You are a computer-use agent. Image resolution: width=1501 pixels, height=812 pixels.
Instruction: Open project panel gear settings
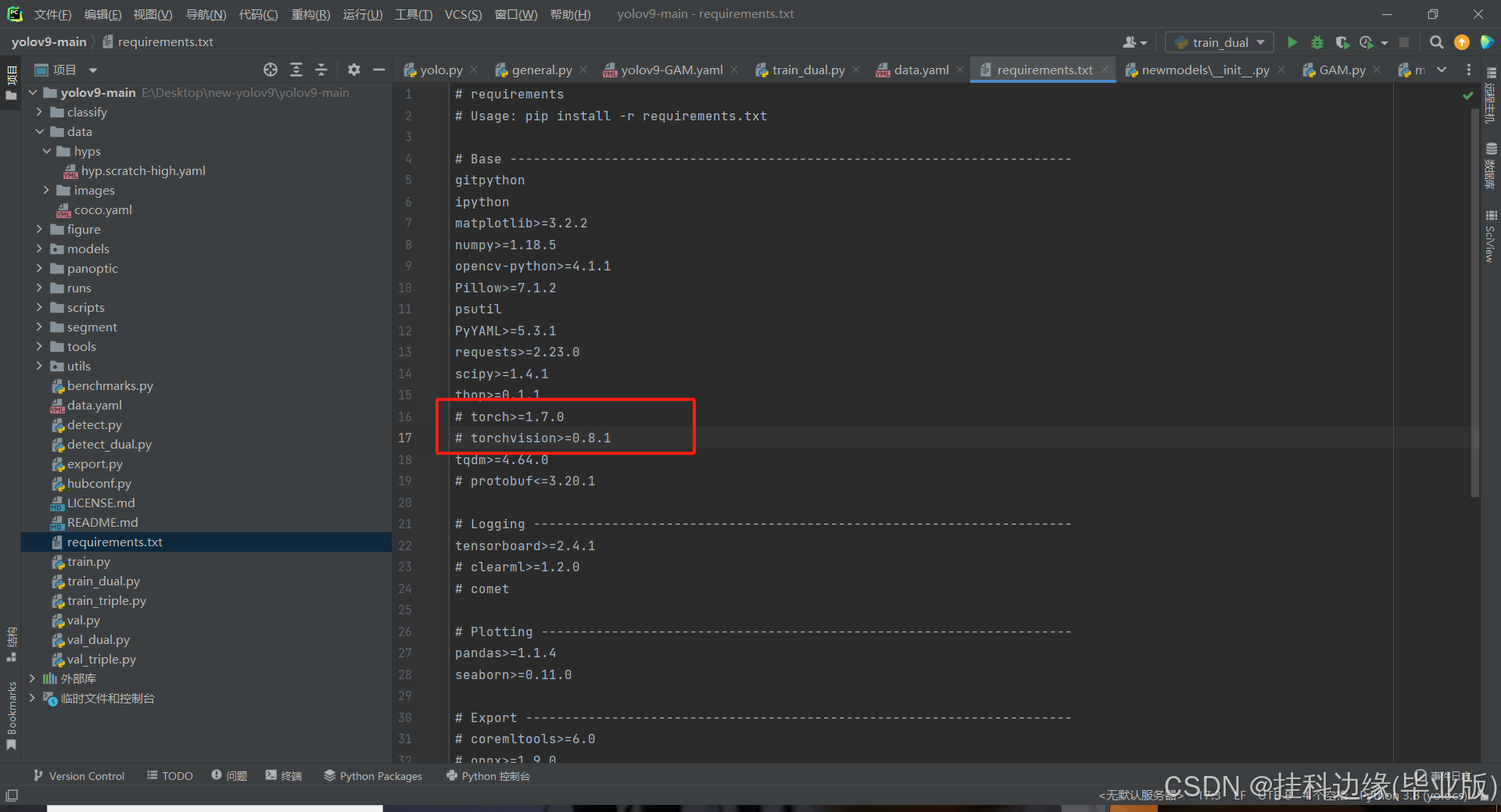click(x=354, y=70)
